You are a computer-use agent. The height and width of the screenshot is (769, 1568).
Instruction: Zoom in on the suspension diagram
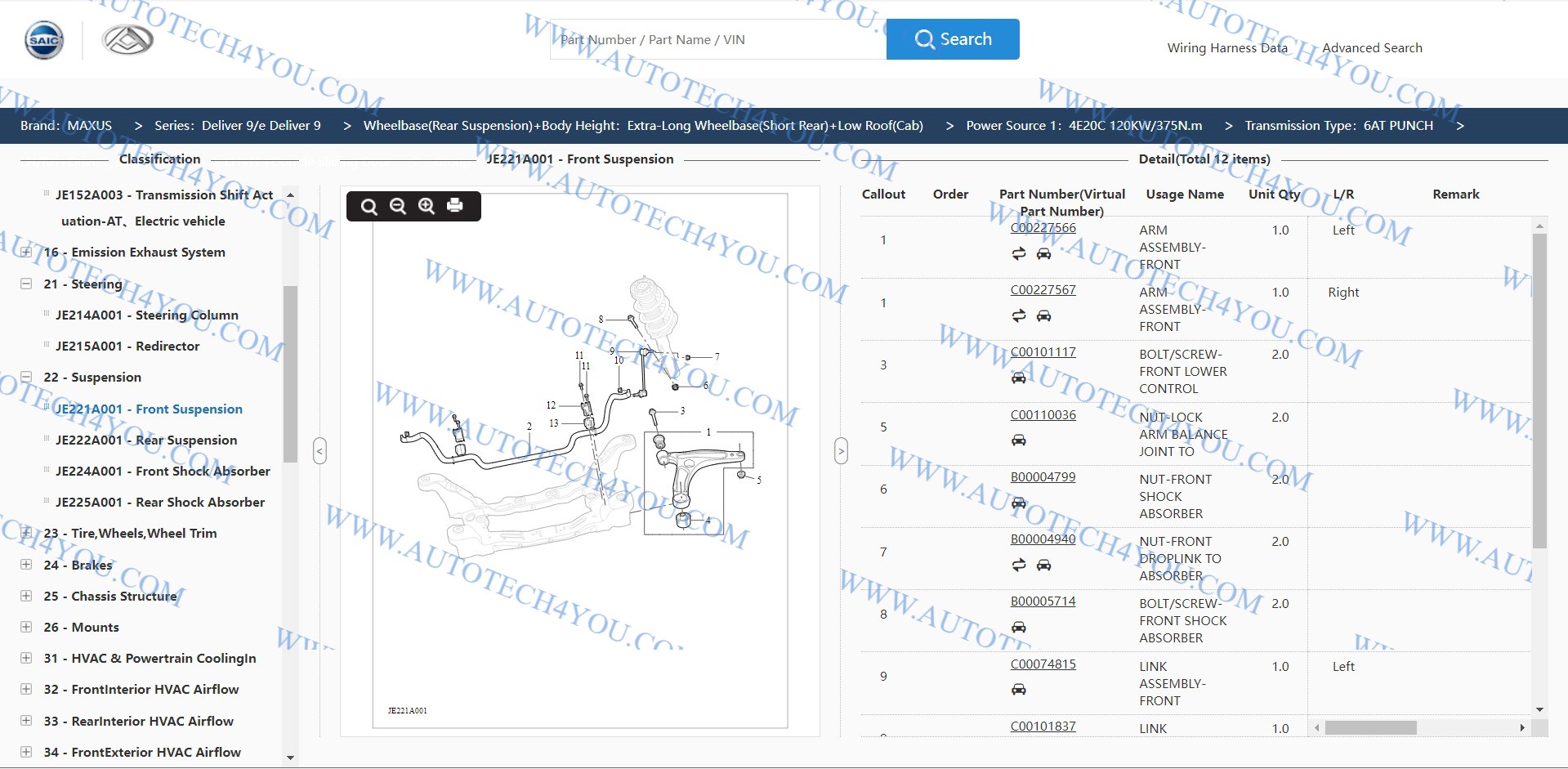click(427, 206)
